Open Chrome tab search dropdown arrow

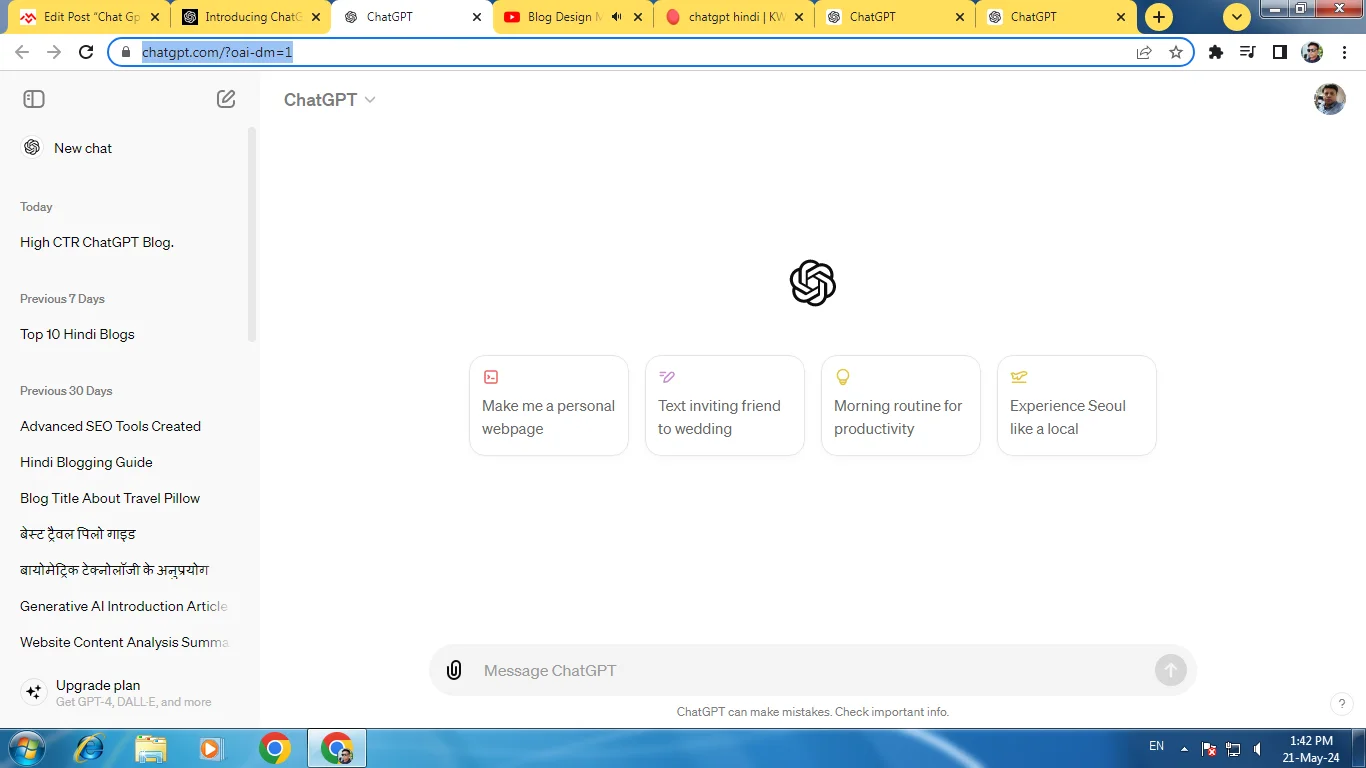click(1237, 17)
